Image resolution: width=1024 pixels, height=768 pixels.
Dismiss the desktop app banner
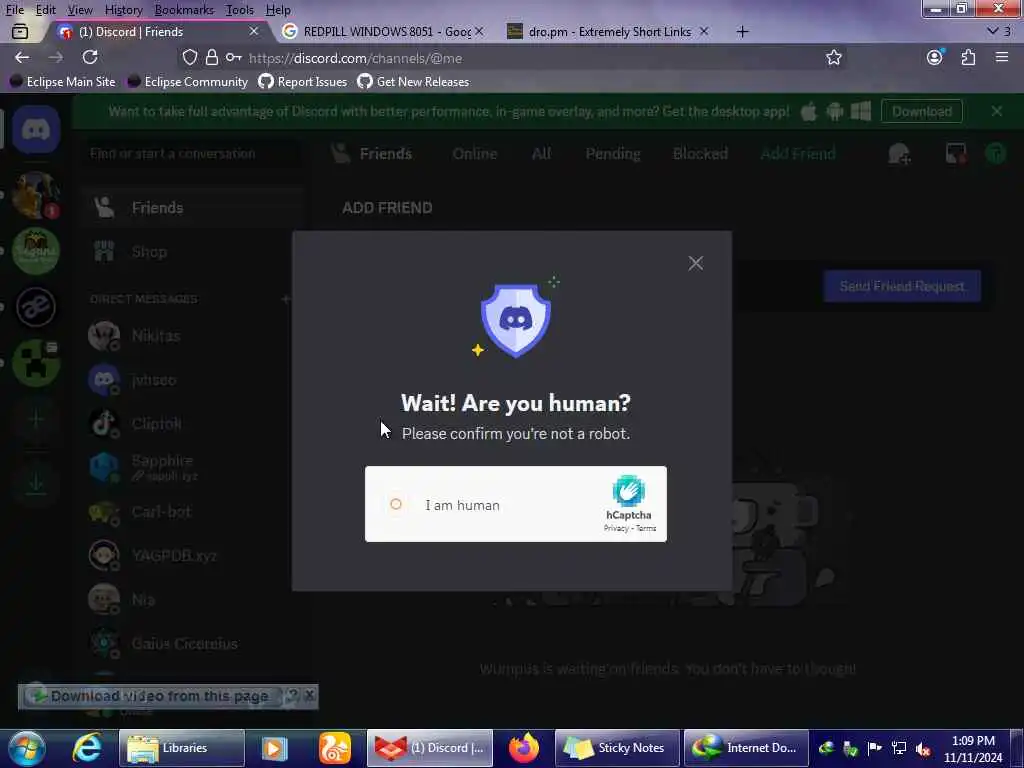[x=997, y=111]
